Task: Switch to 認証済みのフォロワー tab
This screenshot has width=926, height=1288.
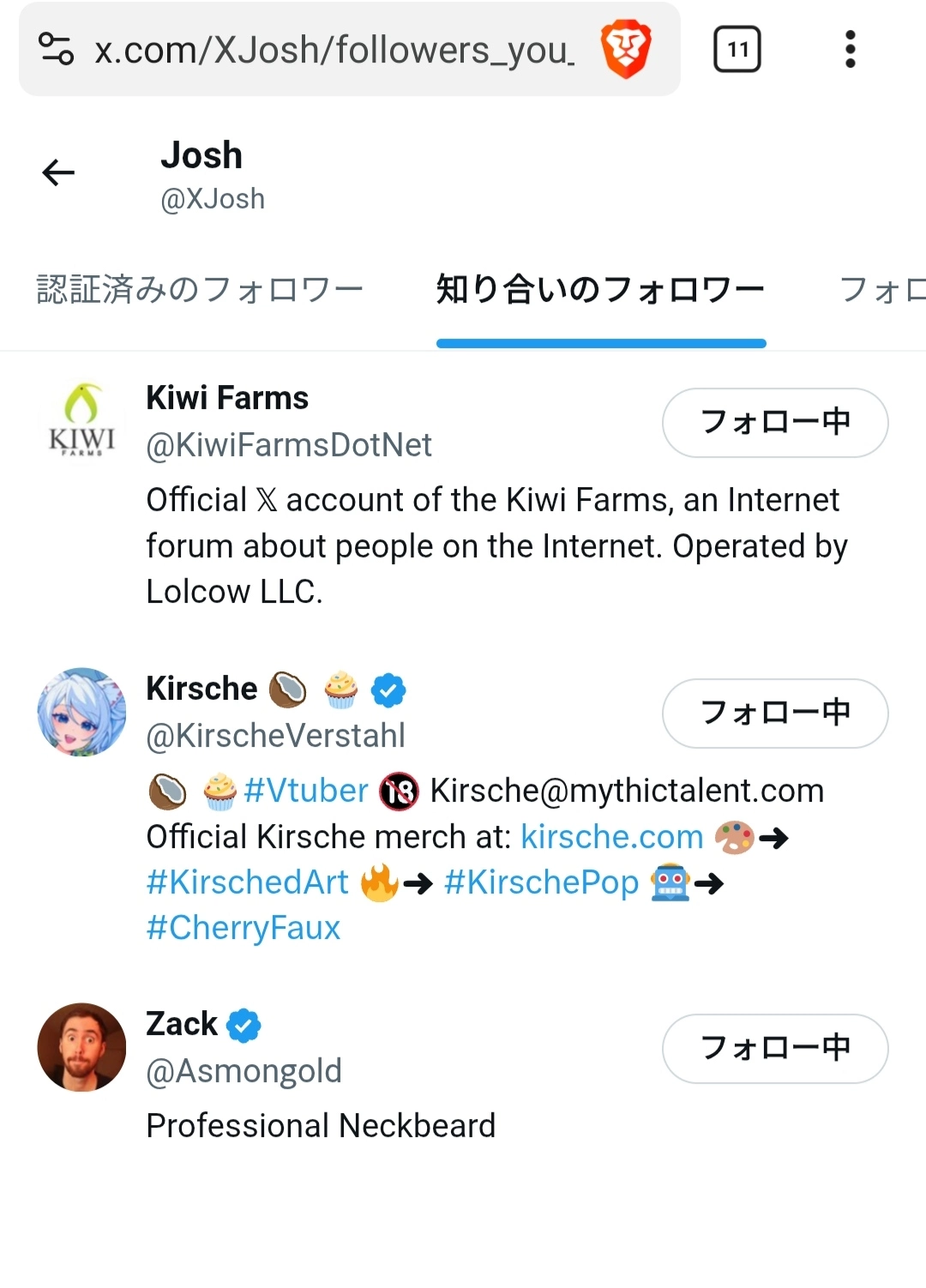Action: click(x=201, y=290)
